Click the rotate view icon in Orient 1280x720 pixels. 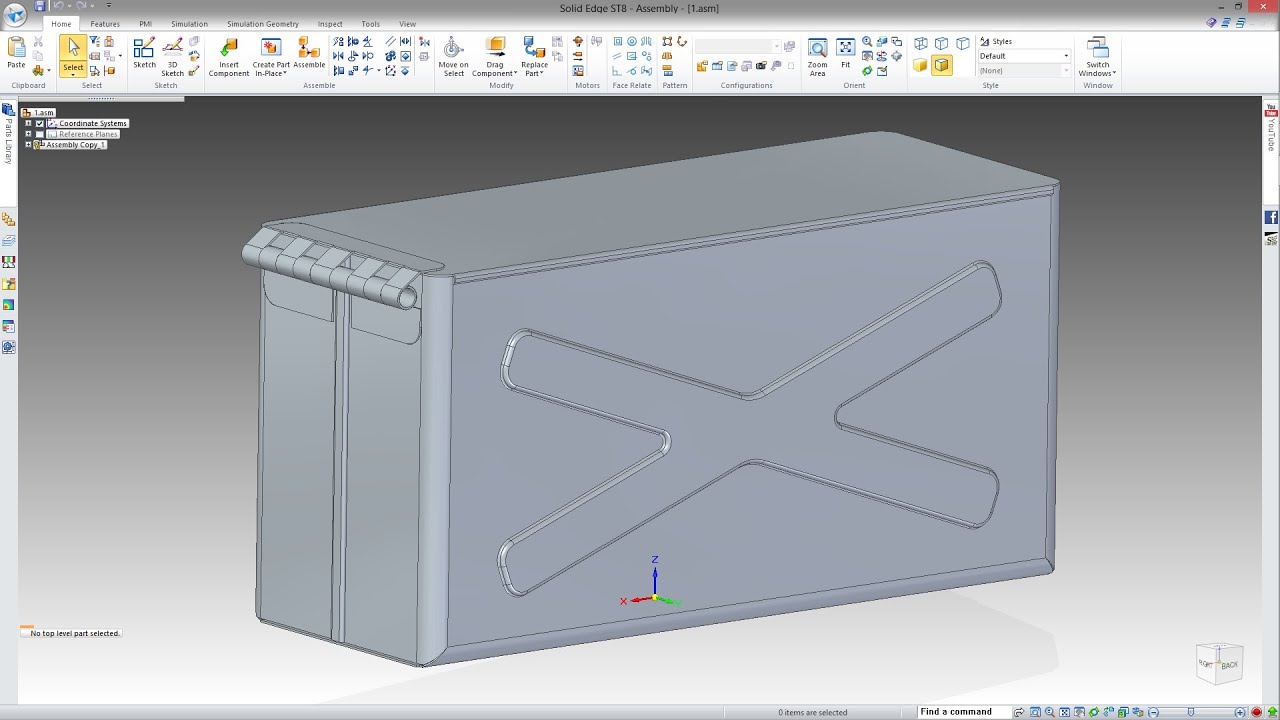pyautogui.click(x=867, y=71)
